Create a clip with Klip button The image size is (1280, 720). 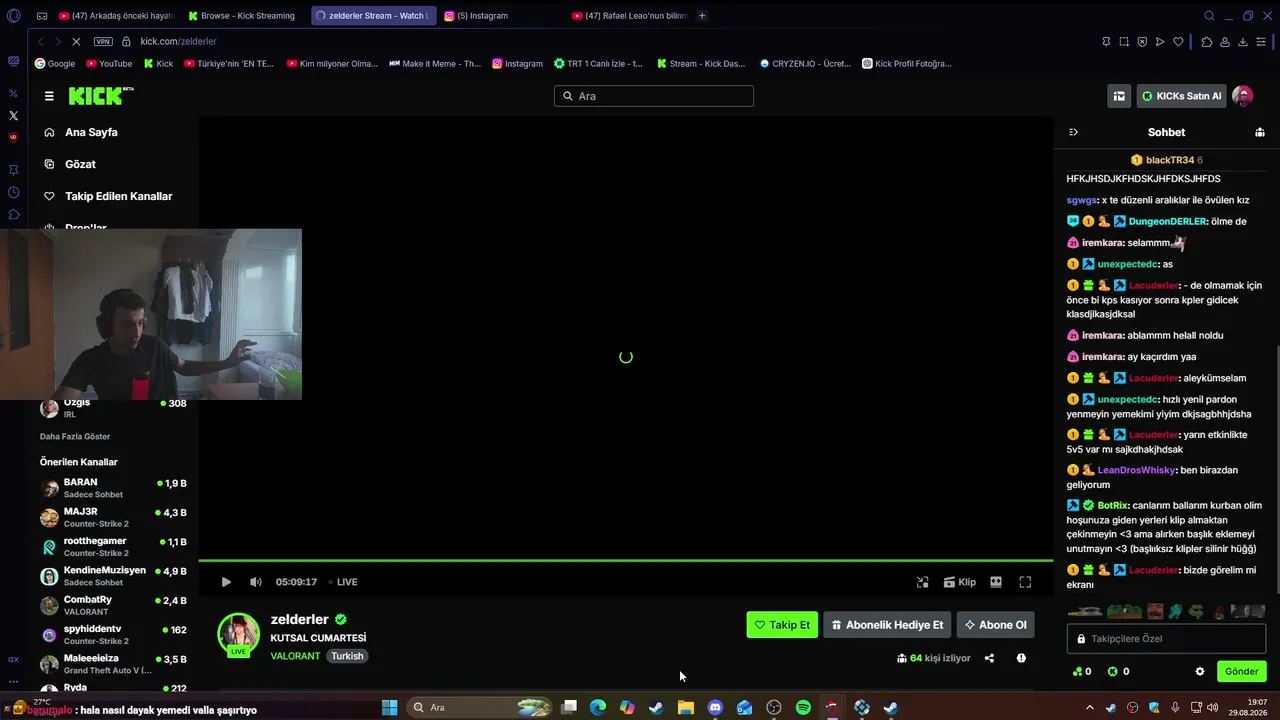960,582
